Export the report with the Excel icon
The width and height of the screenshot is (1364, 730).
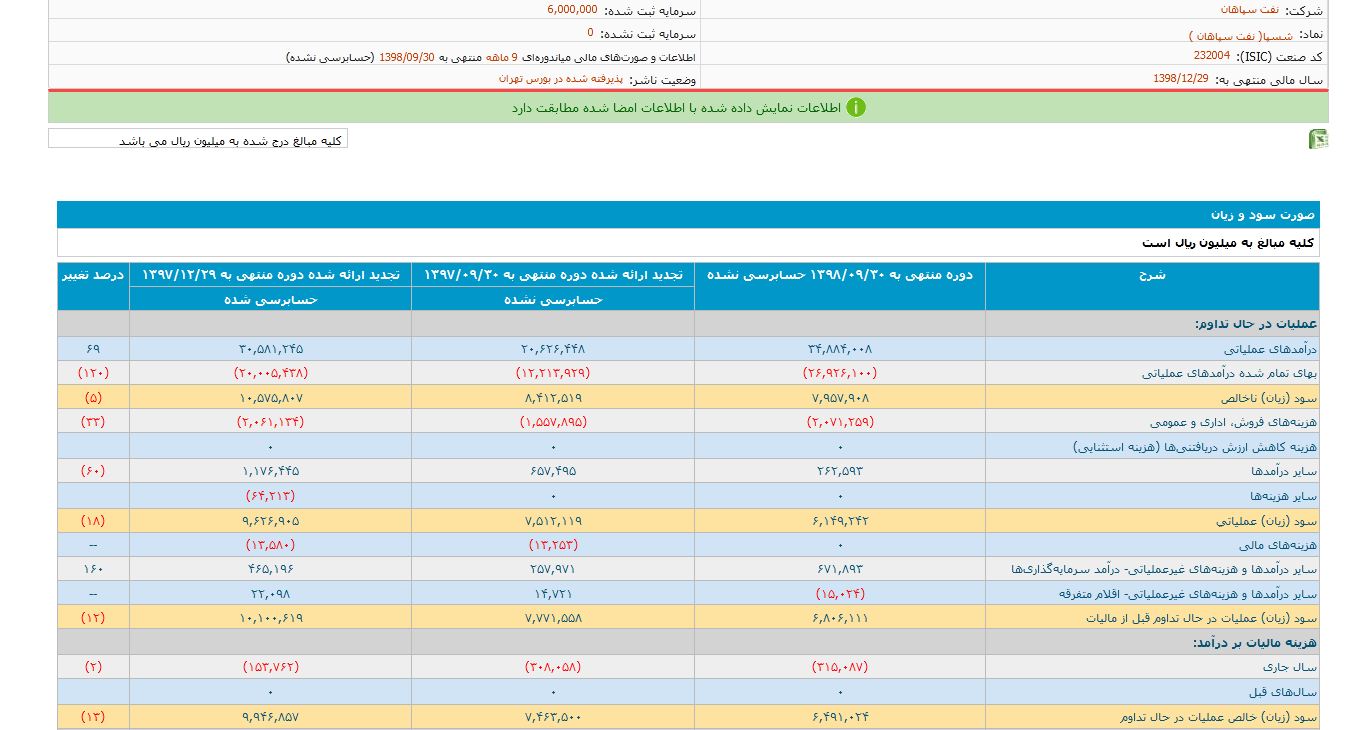[1318, 139]
